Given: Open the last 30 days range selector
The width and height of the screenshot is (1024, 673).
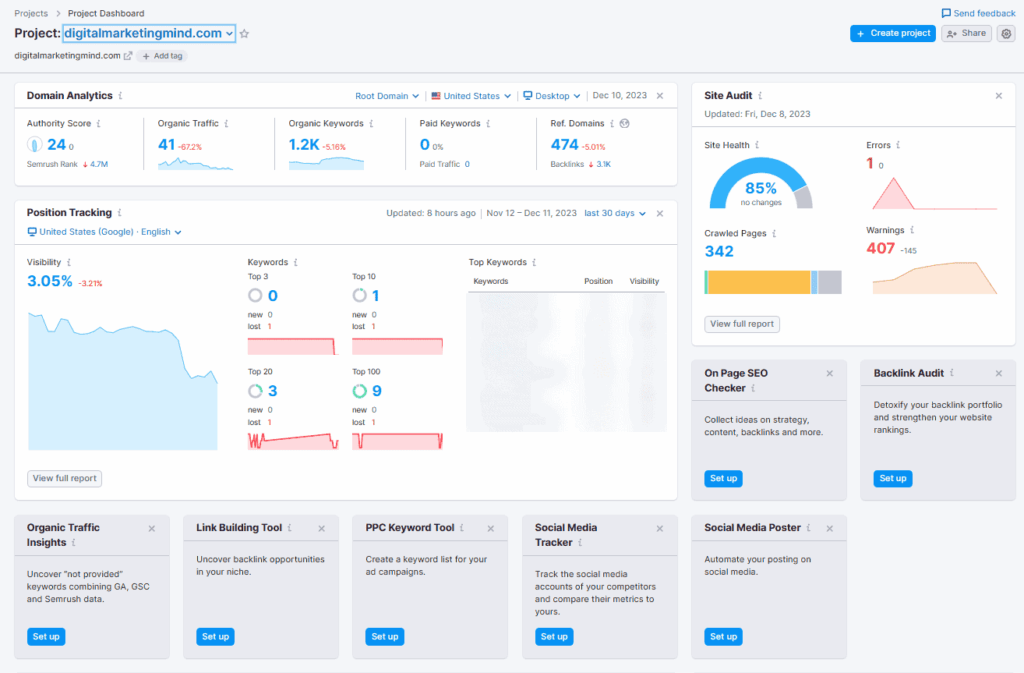Looking at the screenshot, I should [615, 213].
